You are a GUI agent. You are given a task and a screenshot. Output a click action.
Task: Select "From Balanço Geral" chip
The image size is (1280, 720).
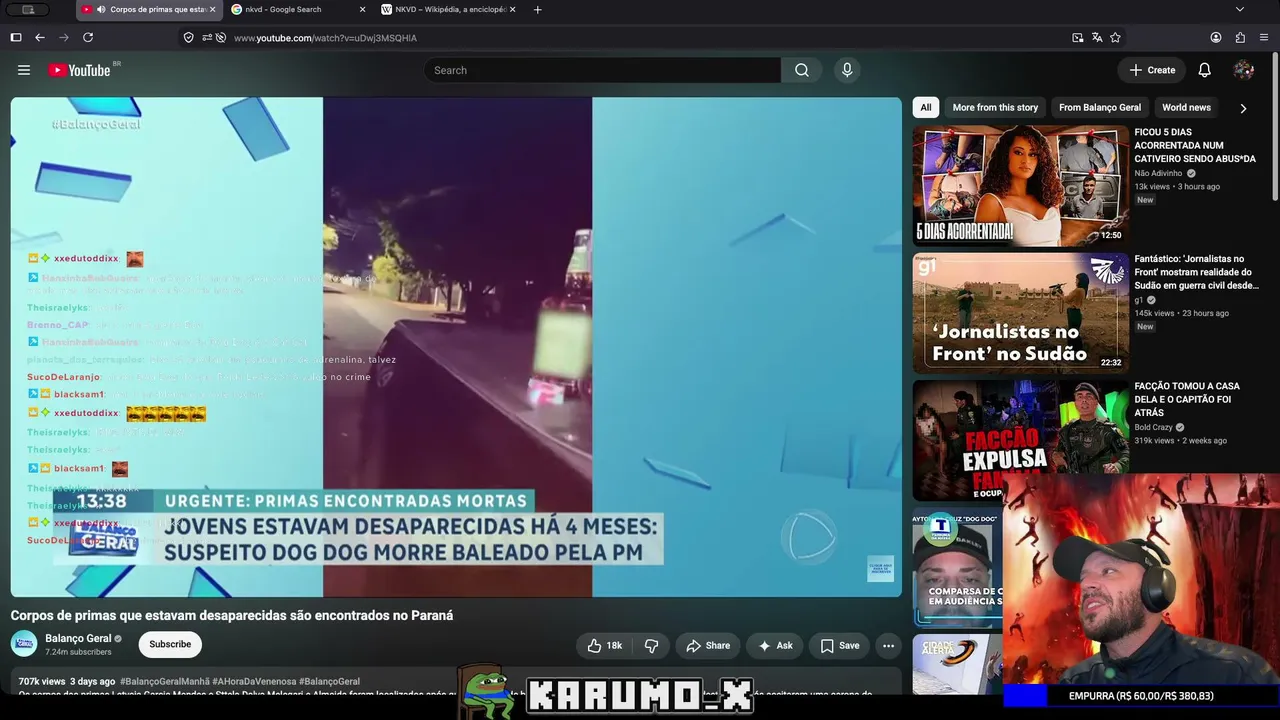coord(1100,108)
